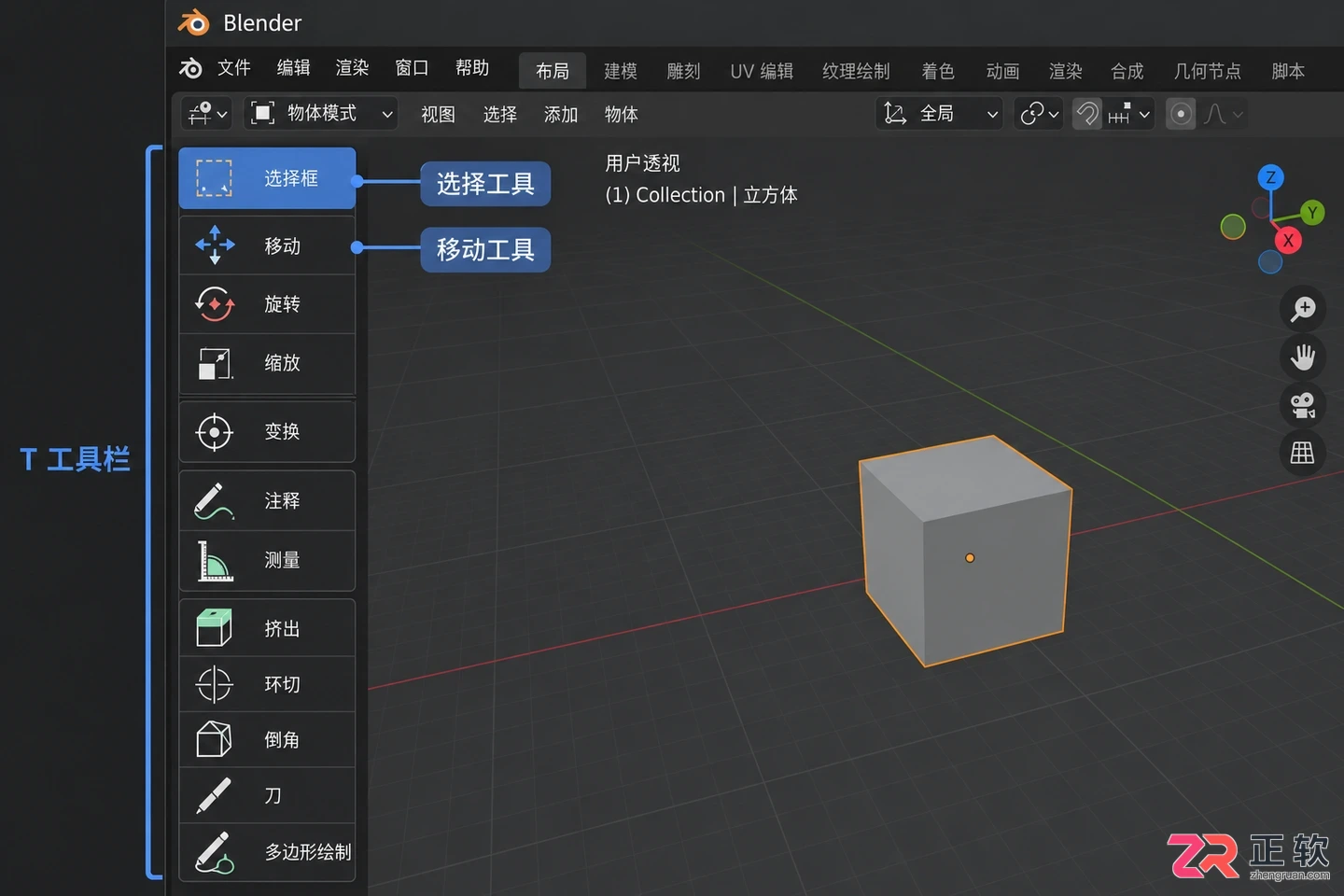Select the 刀 knife tool

[267, 795]
